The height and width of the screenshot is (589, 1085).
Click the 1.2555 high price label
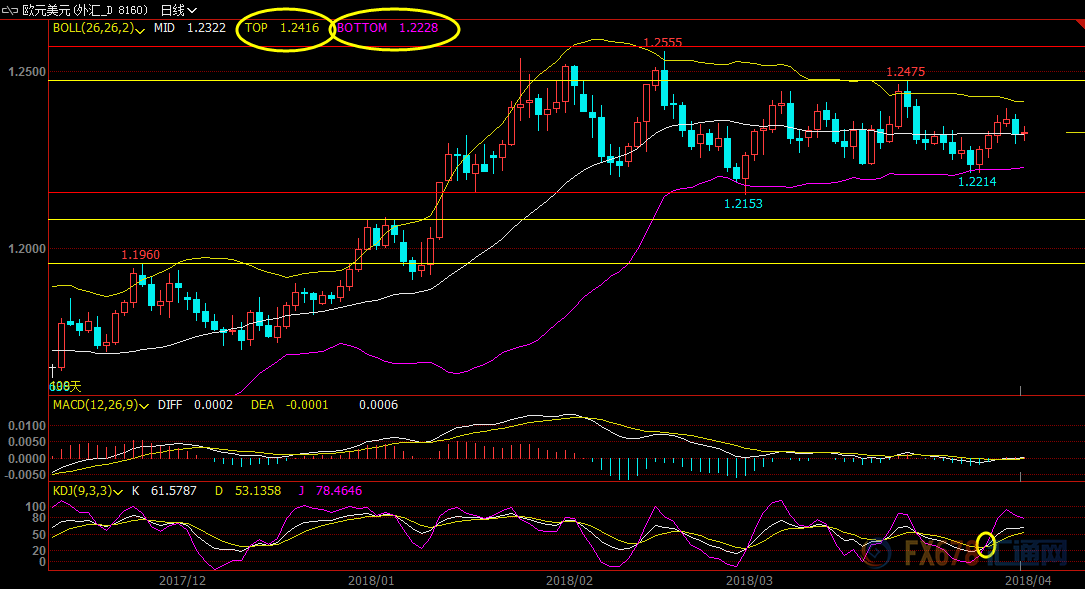pyautogui.click(x=662, y=43)
